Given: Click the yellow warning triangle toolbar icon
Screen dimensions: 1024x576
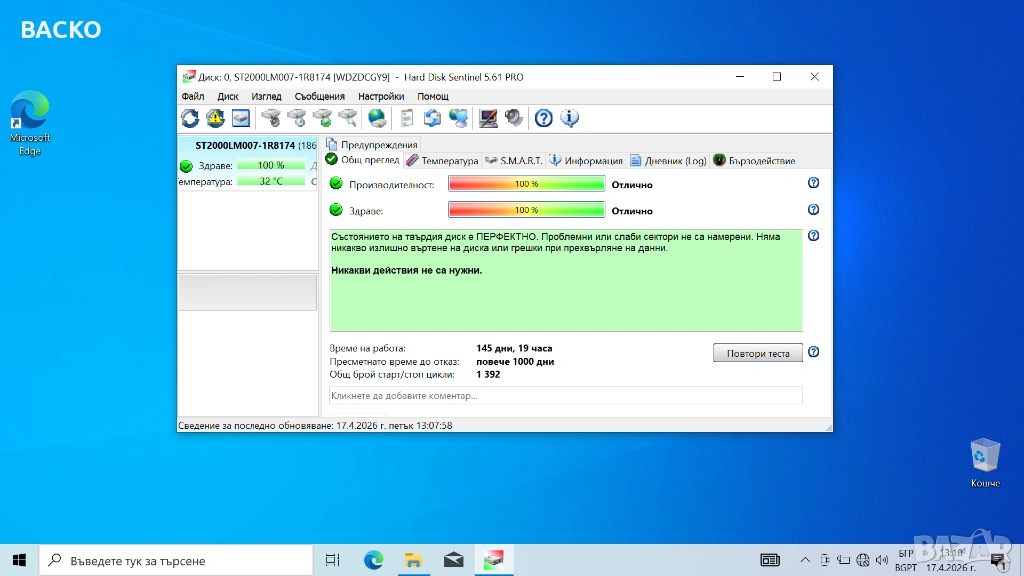Looking at the screenshot, I should click(215, 118).
